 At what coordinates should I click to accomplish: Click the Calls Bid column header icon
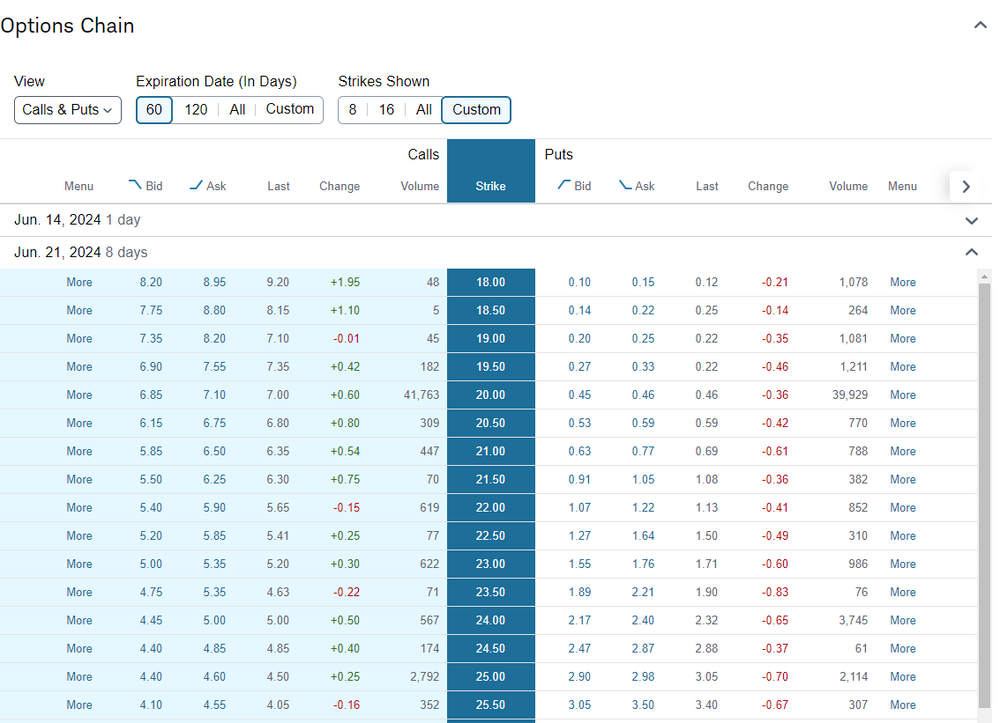pyautogui.click(x=135, y=185)
